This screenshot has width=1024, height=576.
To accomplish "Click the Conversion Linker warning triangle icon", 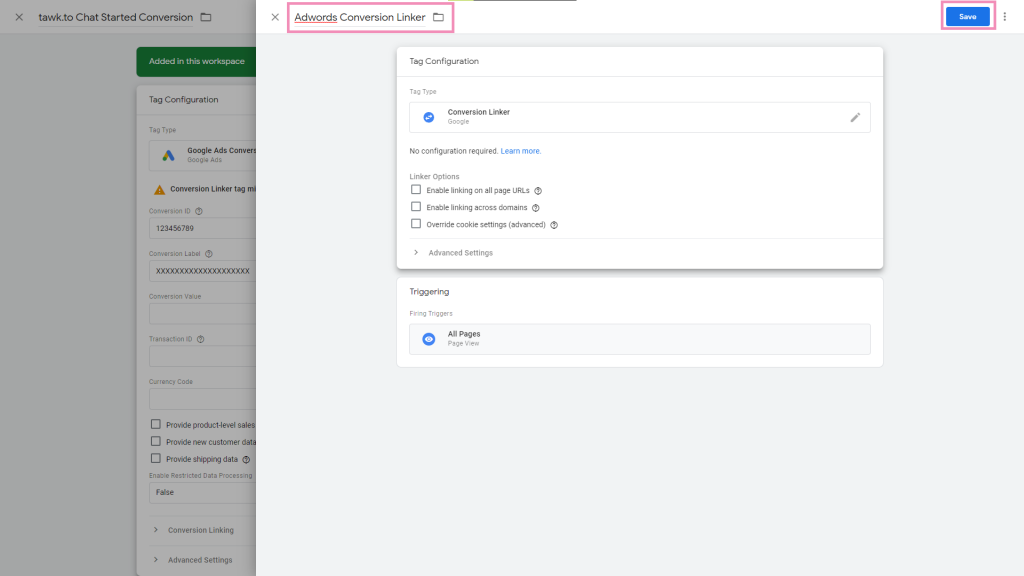I will (159, 189).
